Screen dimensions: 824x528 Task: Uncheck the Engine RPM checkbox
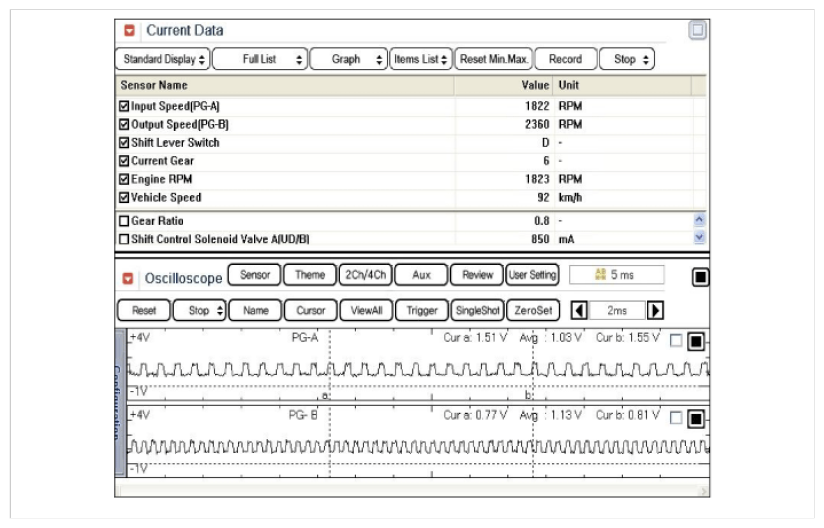124,179
